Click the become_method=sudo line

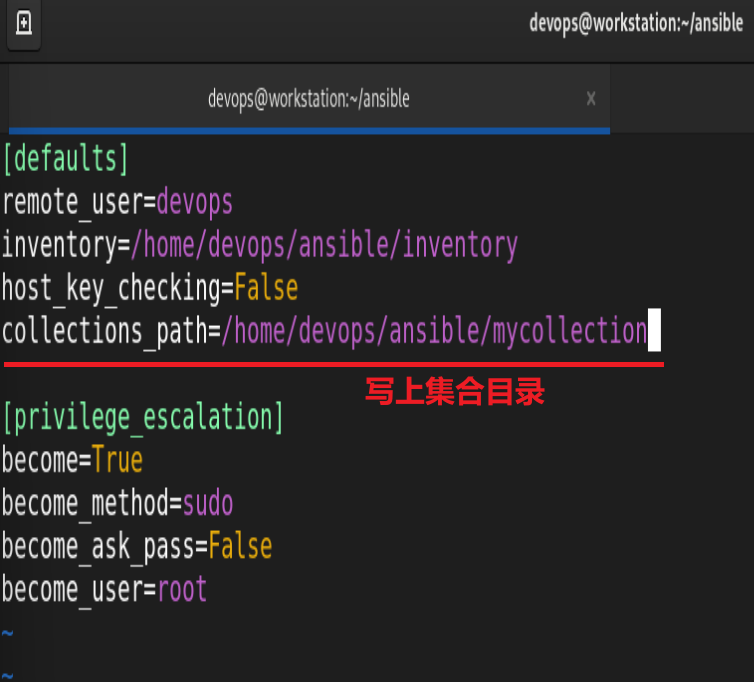click(117, 504)
